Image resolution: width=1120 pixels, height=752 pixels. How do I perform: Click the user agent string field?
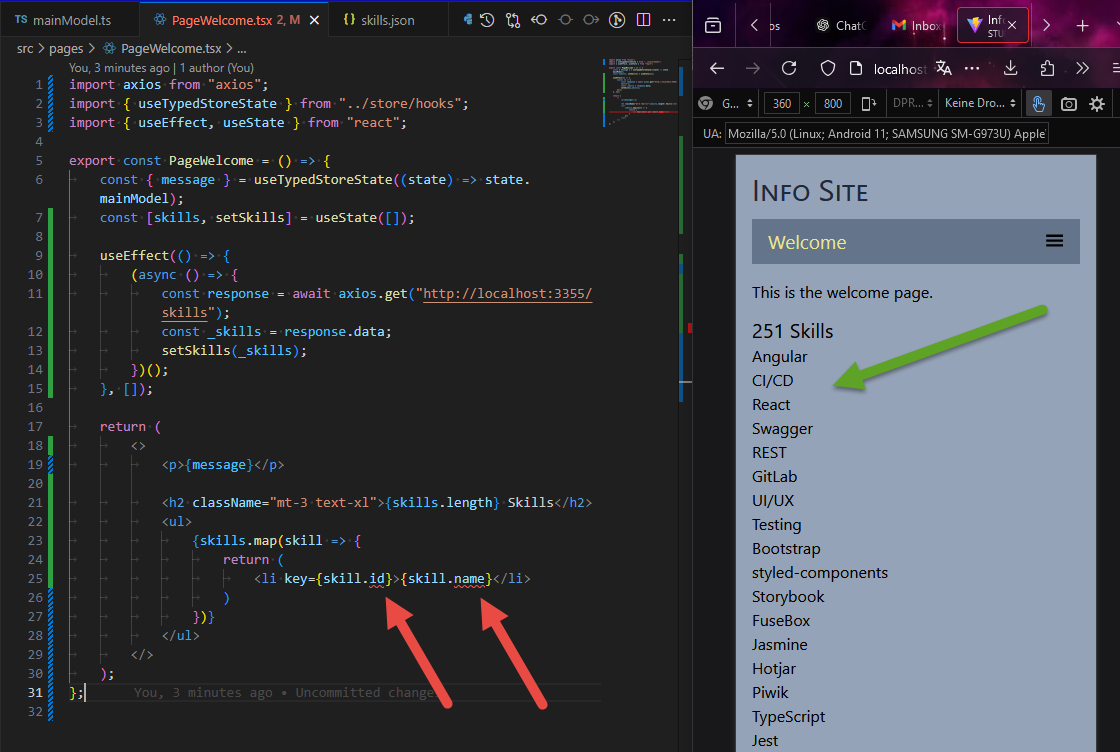pos(886,133)
